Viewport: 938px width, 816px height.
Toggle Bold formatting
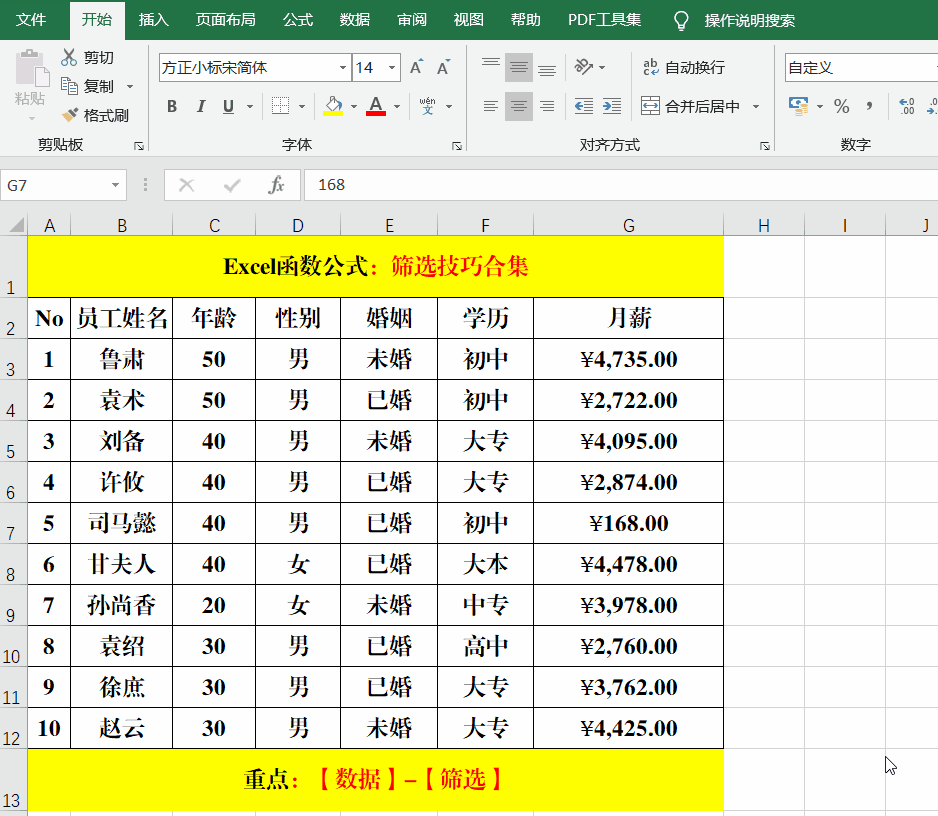tap(172, 106)
